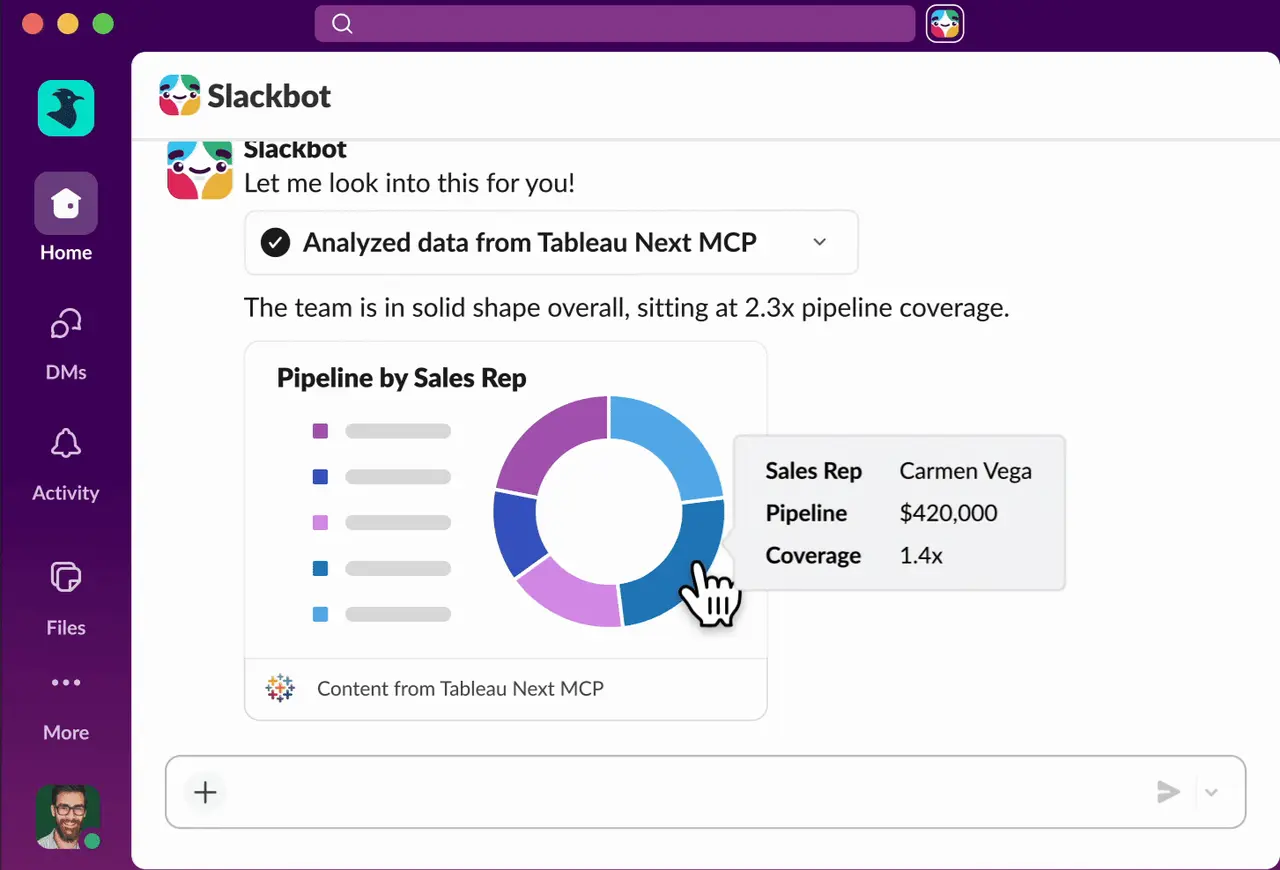Image resolution: width=1280 pixels, height=870 pixels.
Task: Click the Slackbot header title
Action: point(269,96)
